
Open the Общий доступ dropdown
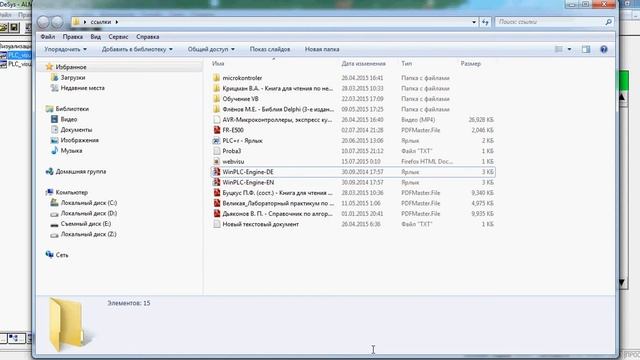pyautogui.click(x=211, y=49)
